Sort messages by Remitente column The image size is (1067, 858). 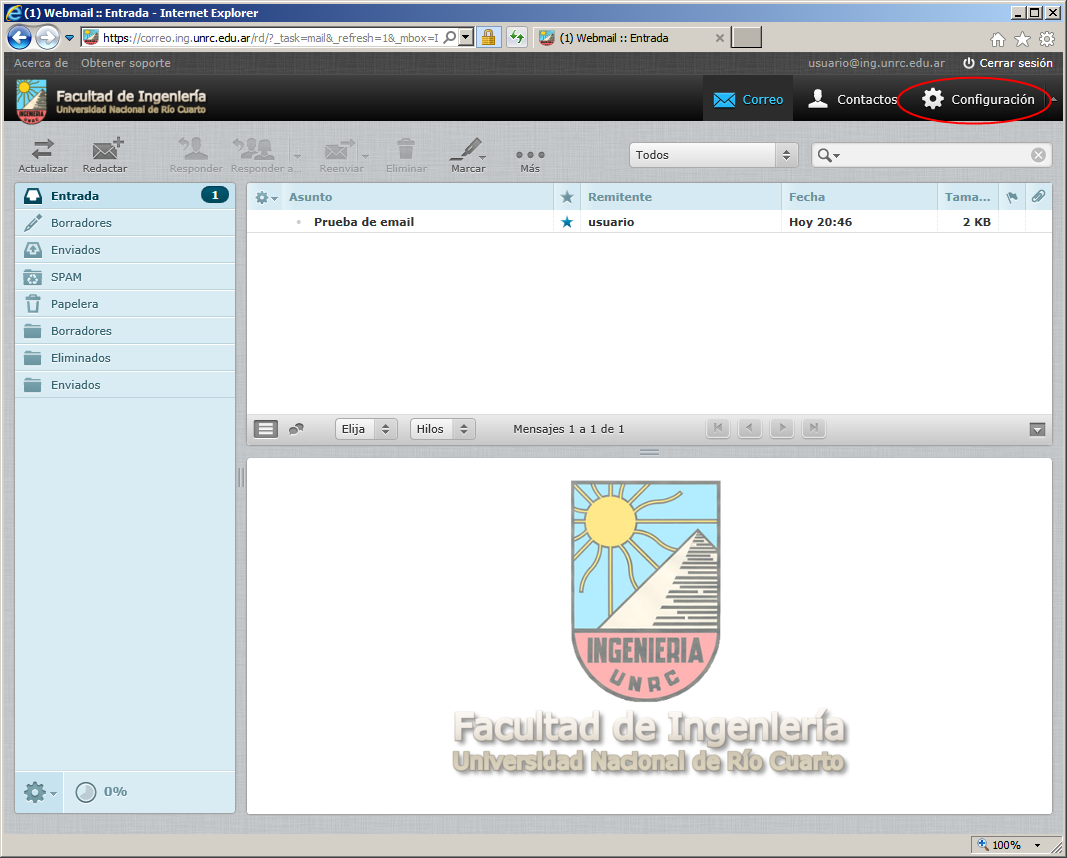pos(620,197)
